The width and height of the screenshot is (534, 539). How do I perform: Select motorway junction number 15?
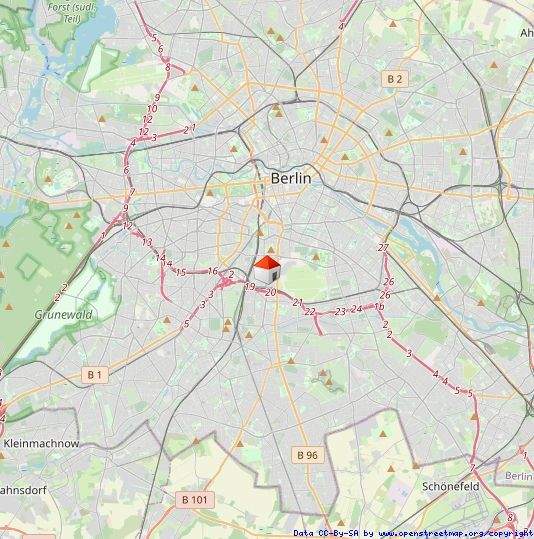pyautogui.click(x=181, y=273)
